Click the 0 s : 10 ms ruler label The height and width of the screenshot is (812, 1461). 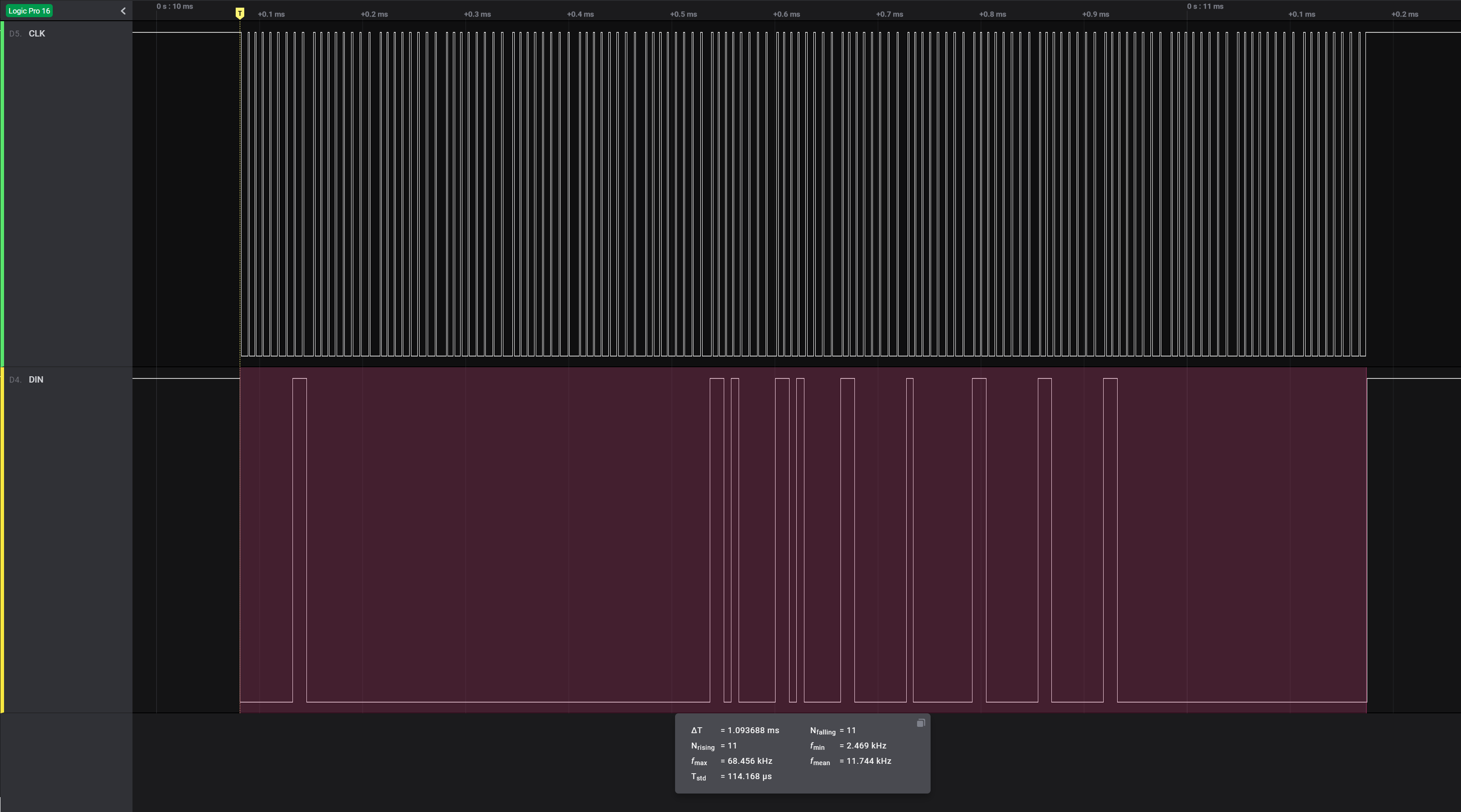175,6
